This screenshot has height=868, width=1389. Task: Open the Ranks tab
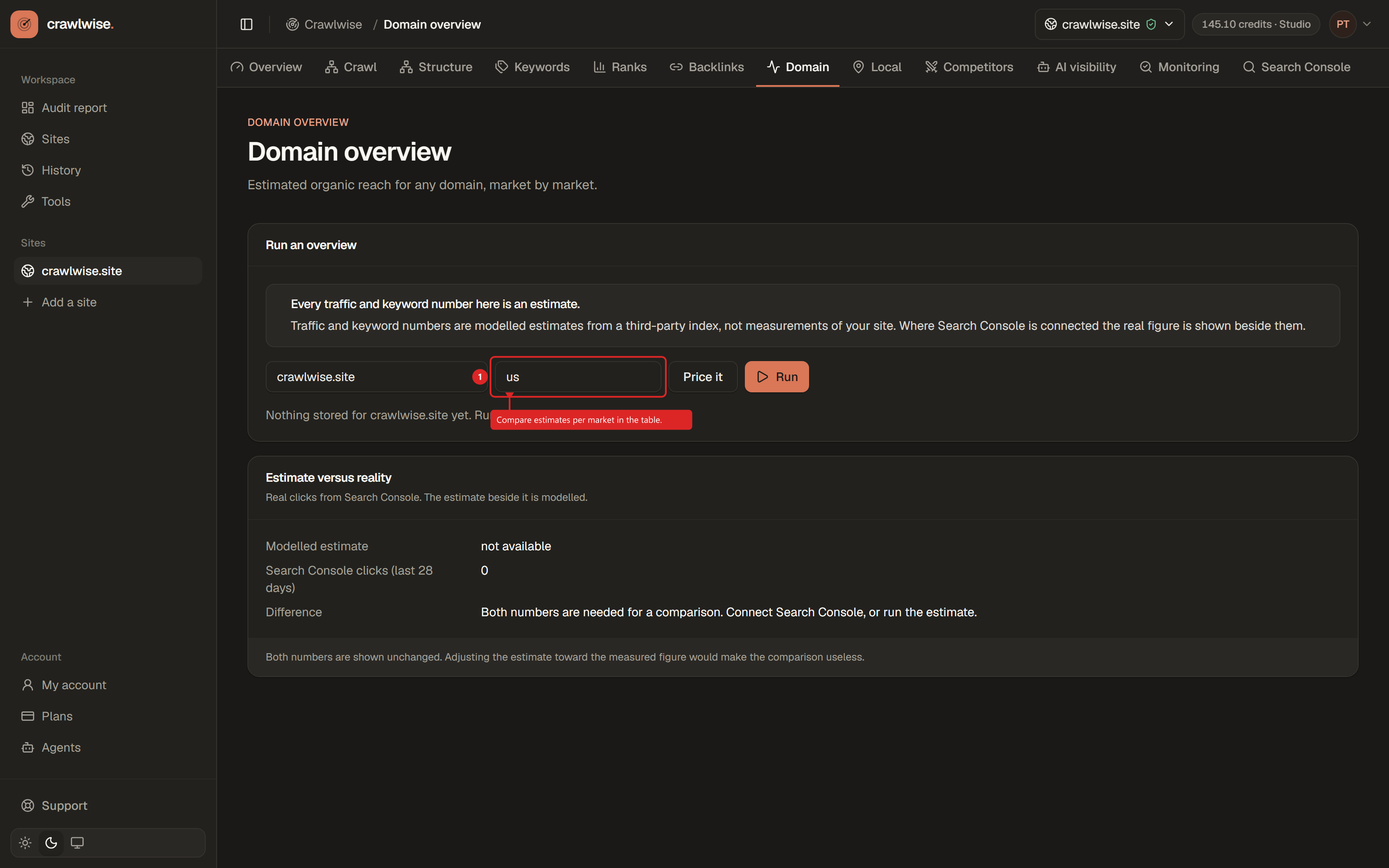[620, 67]
